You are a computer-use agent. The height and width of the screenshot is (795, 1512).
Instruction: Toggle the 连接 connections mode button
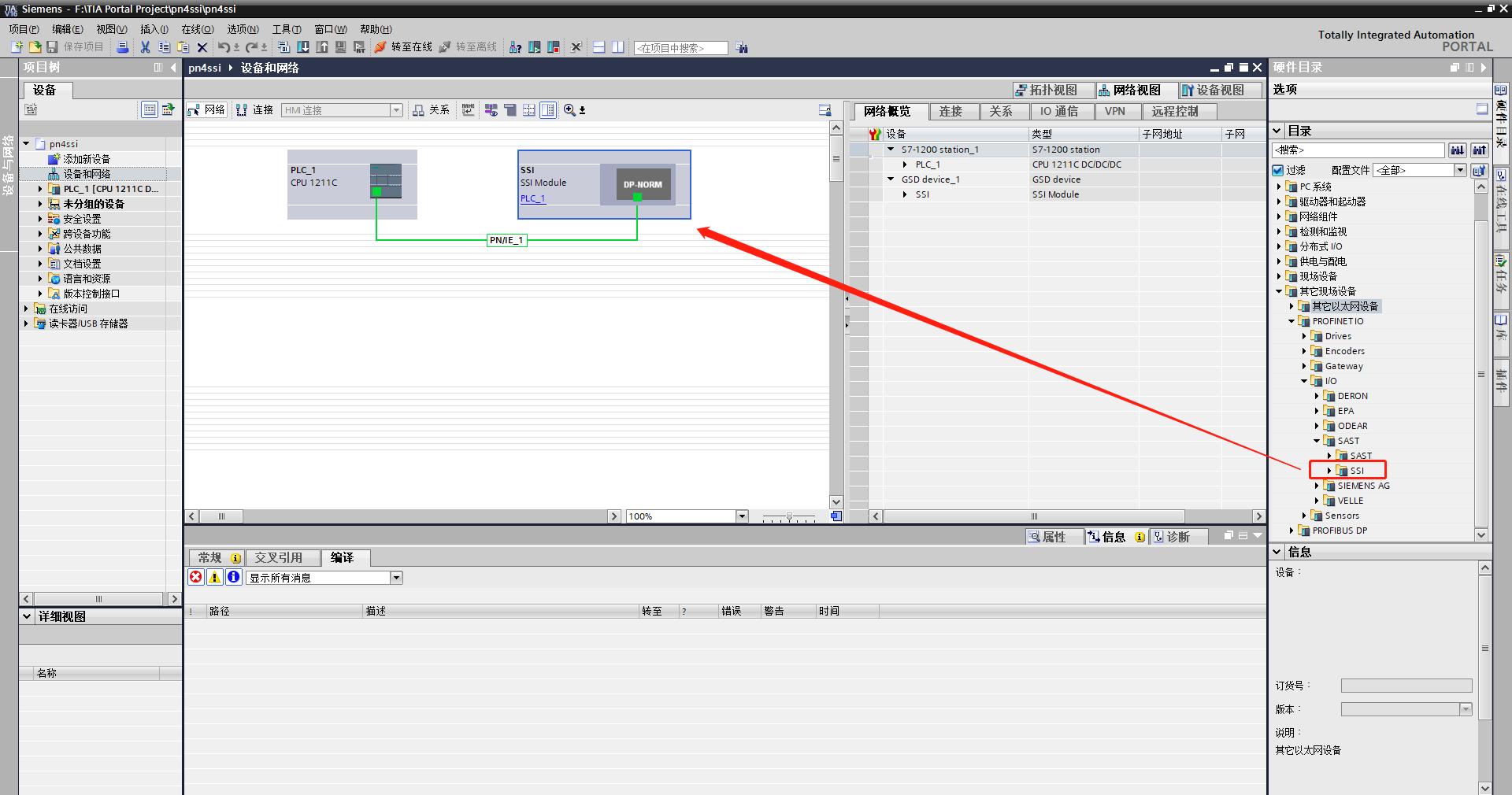point(254,110)
